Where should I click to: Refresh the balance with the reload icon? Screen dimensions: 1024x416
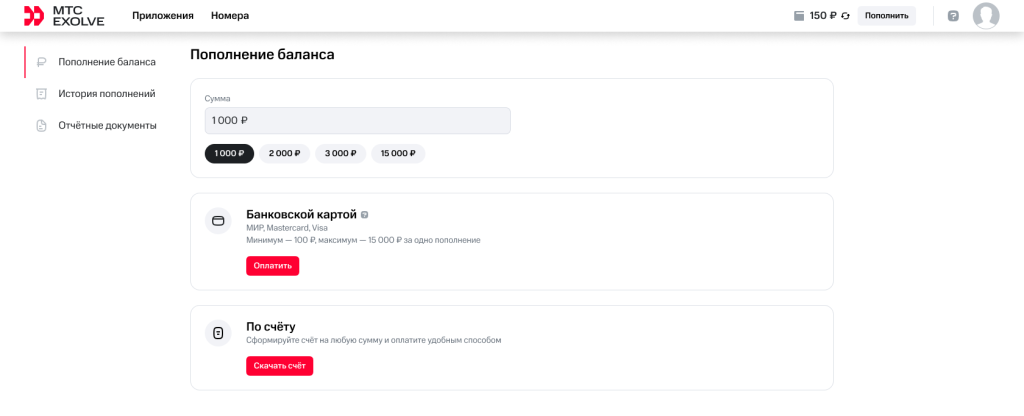[x=845, y=16]
